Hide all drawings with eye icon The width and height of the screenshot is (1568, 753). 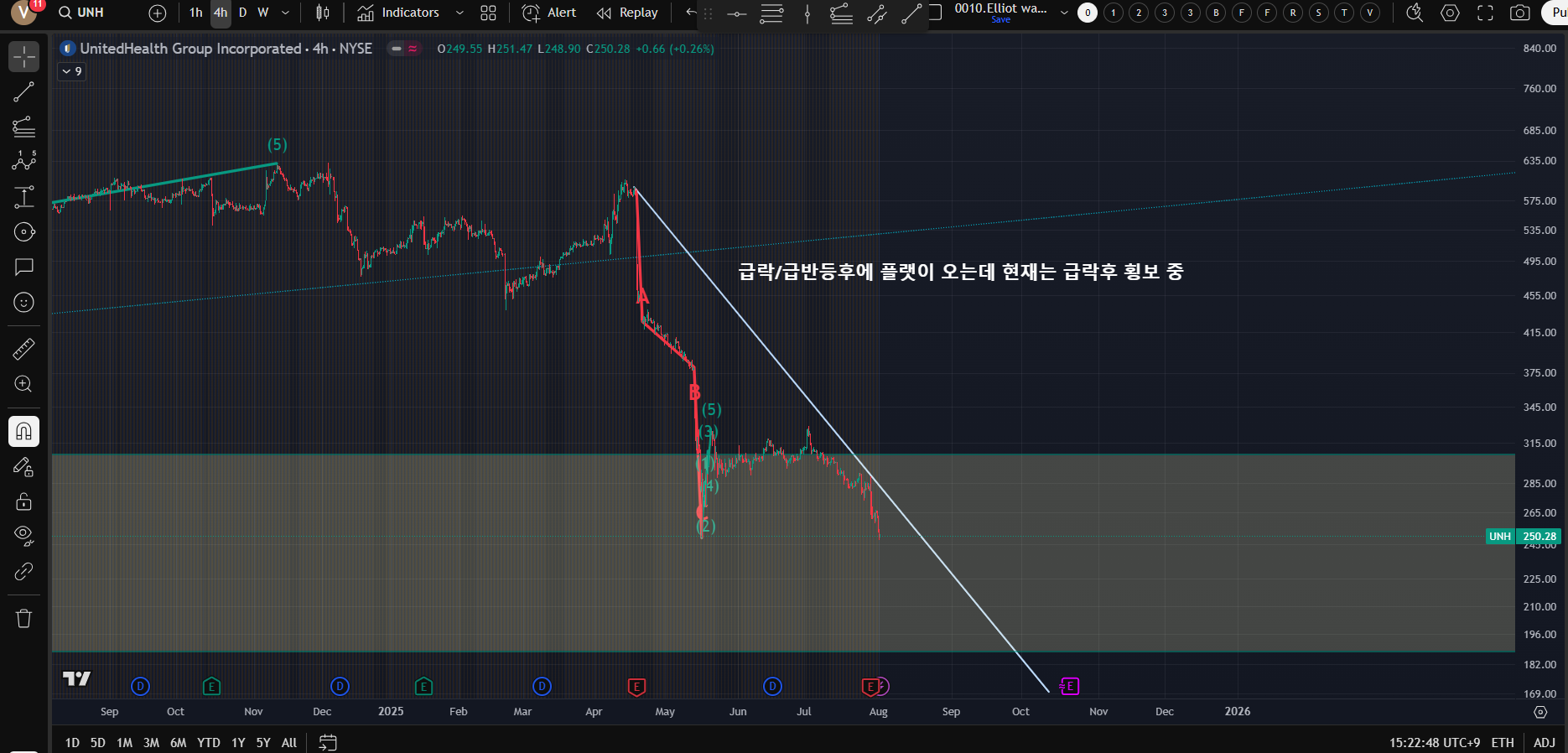(23, 535)
